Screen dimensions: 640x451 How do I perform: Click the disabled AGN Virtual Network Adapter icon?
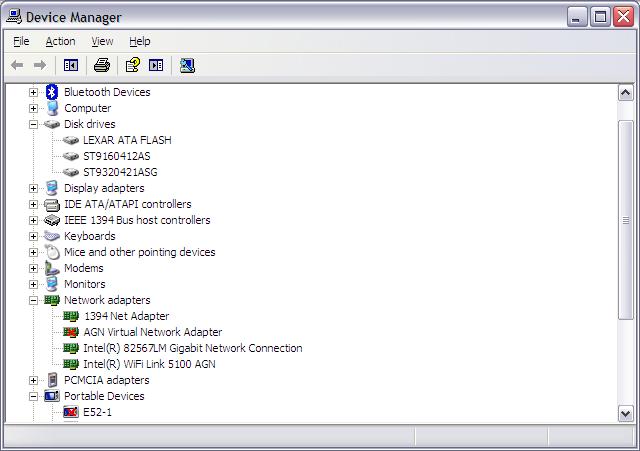pyautogui.click(x=71, y=332)
